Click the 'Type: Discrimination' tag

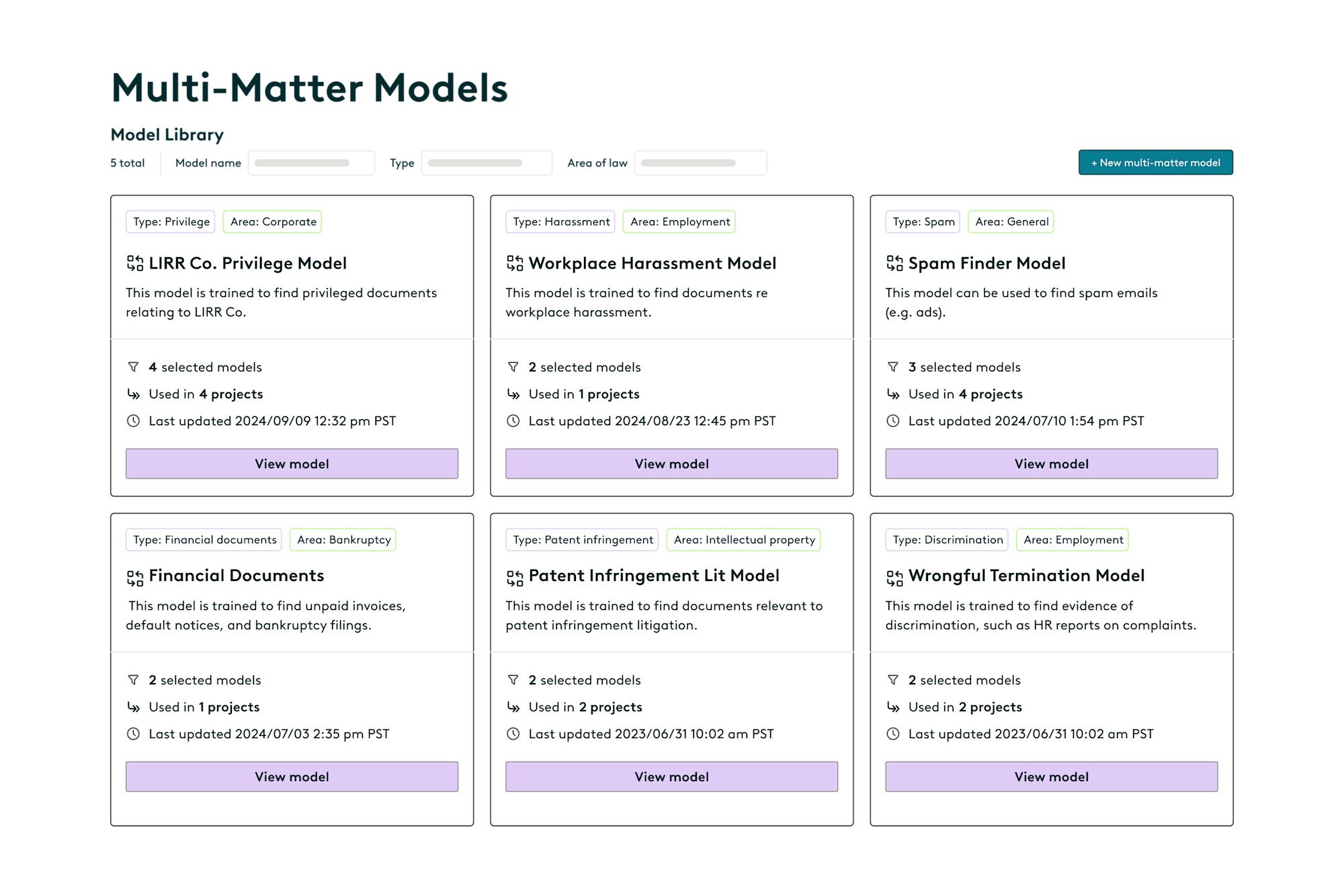(947, 540)
